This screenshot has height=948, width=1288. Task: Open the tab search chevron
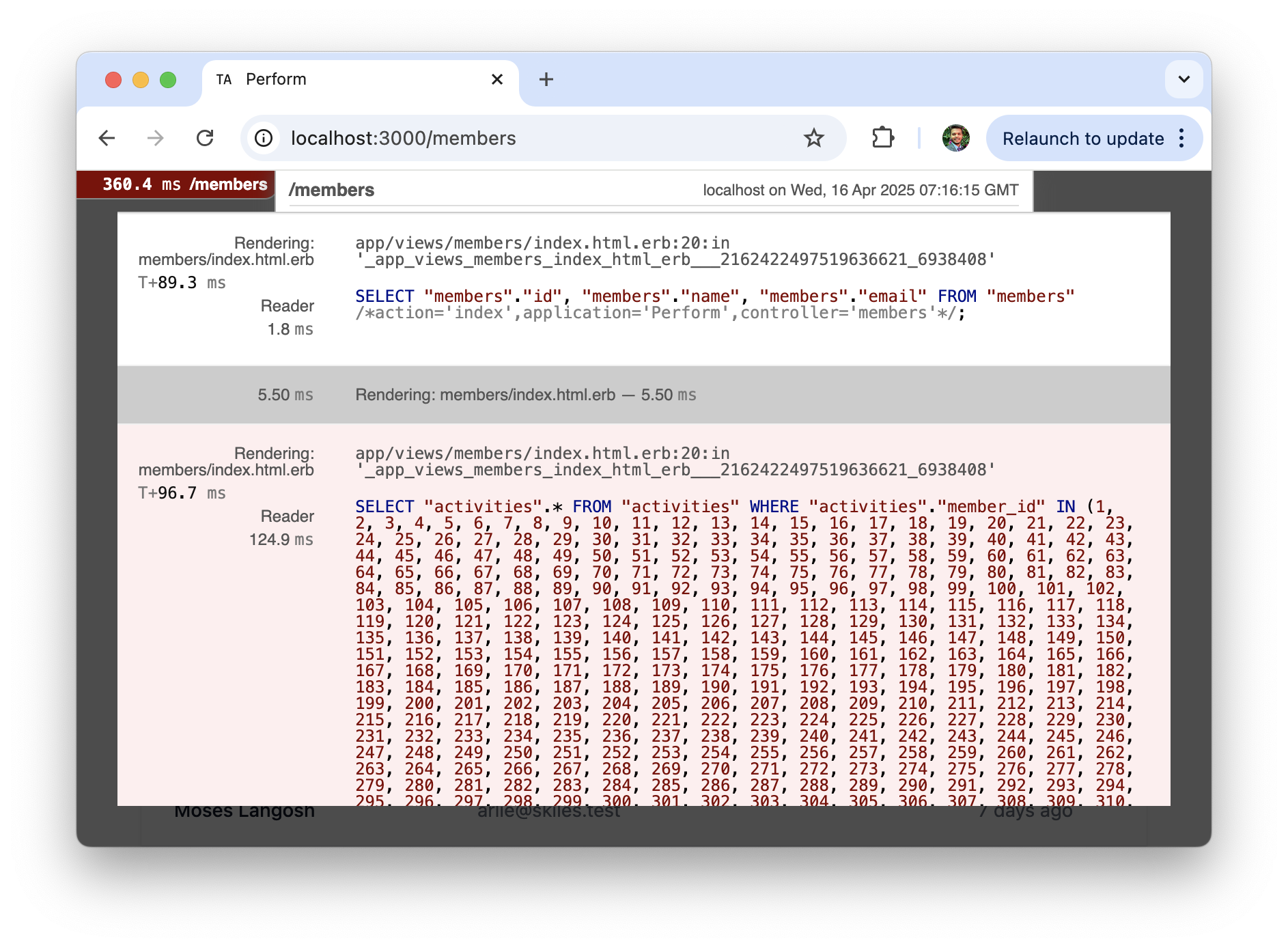[1183, 79]
